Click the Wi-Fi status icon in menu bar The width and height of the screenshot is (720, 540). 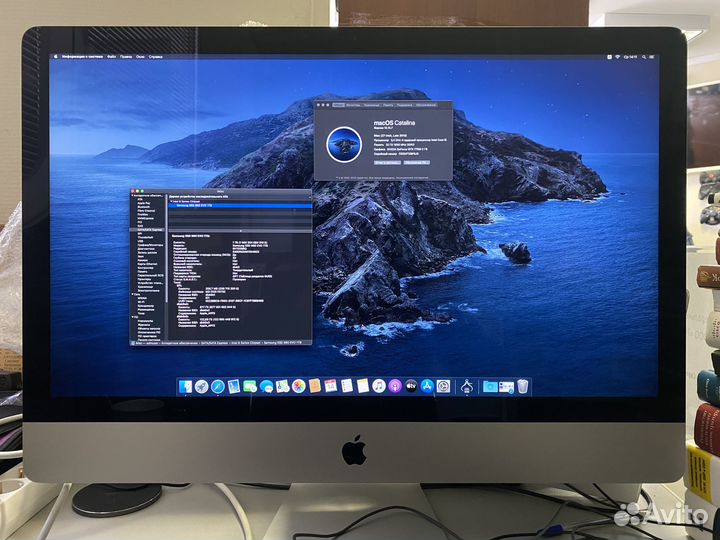pos(618,57)
